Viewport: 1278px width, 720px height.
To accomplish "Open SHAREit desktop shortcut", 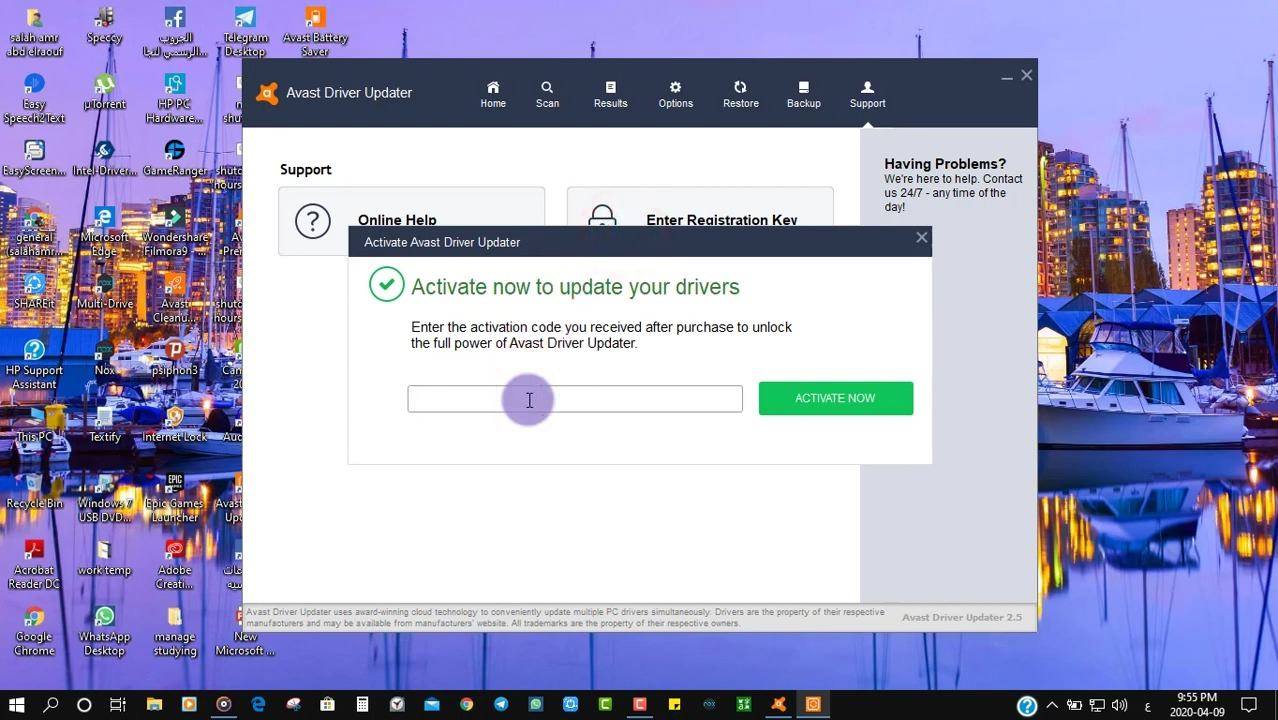I will click(34, 292).
